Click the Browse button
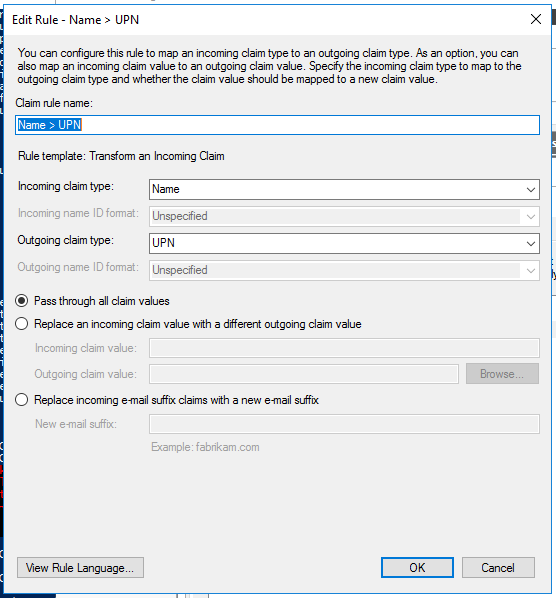Viewport: 556px width, 598px height. click(502, 373)
